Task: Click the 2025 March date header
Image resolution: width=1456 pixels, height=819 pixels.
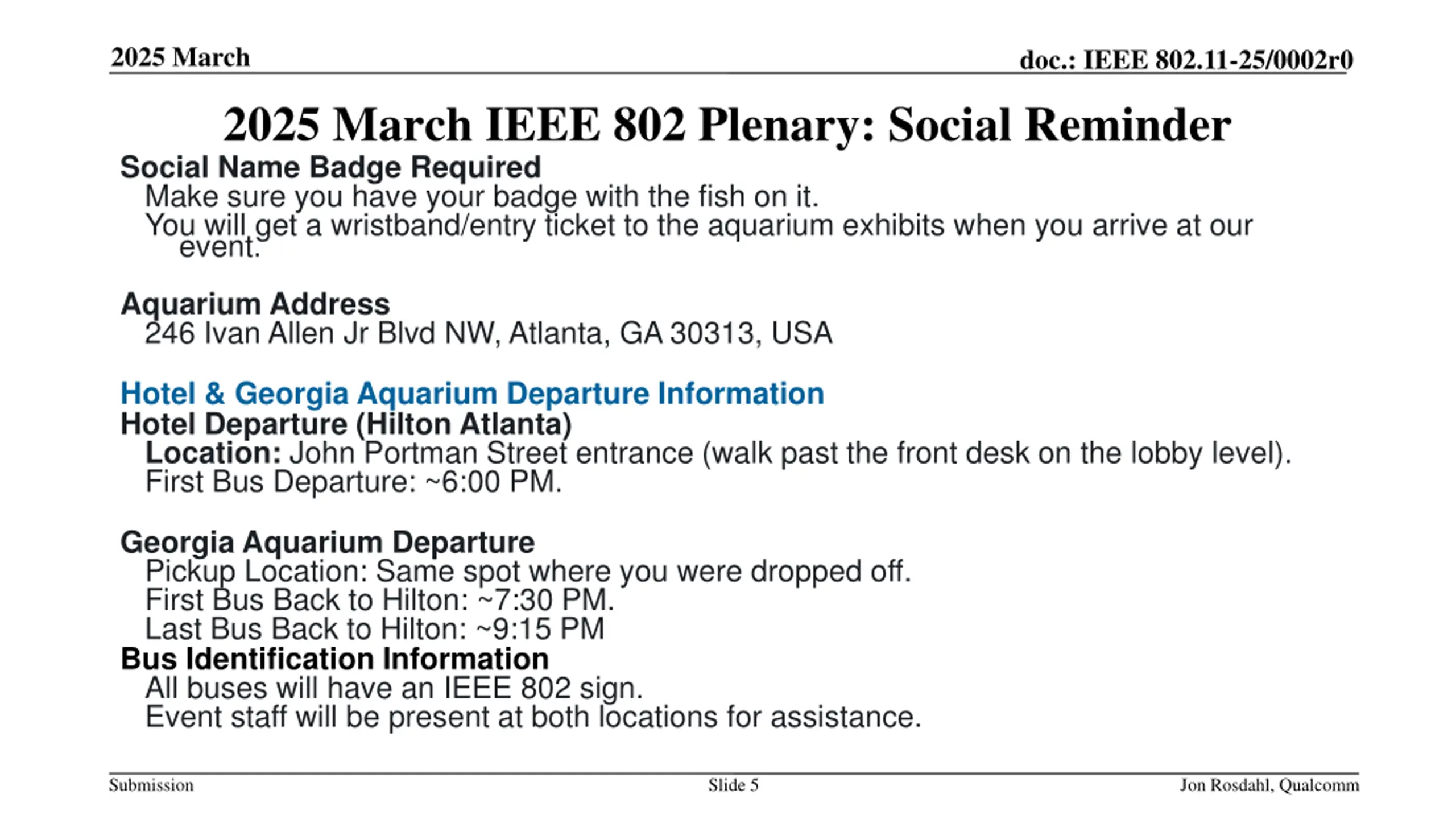Action: tap(180, 57)
